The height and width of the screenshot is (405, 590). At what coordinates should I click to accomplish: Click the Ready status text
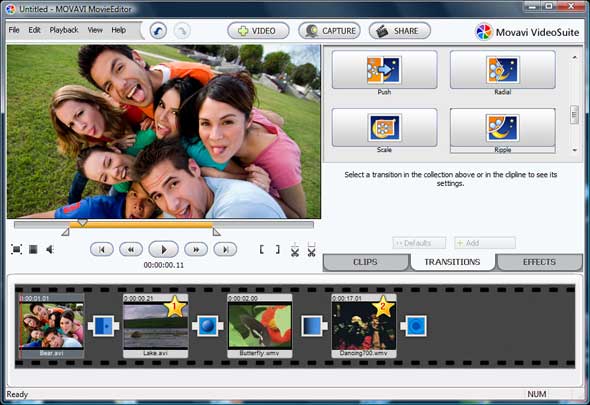[x=17, y=394]
